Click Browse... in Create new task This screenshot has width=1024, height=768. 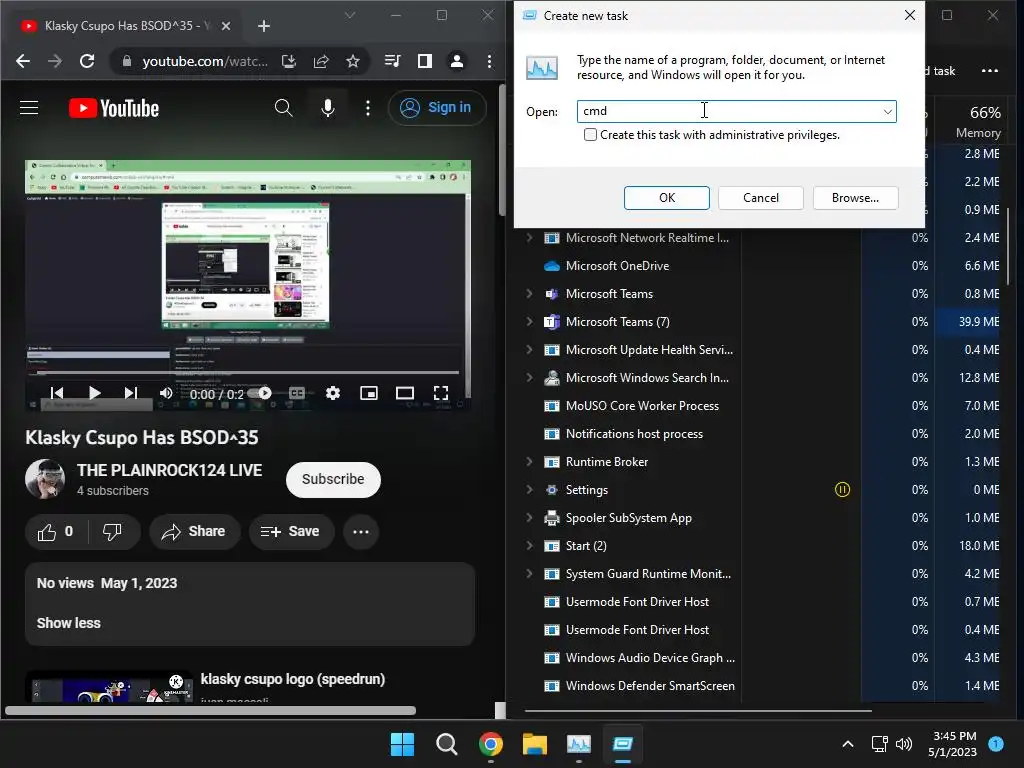(x=856, y=198)
